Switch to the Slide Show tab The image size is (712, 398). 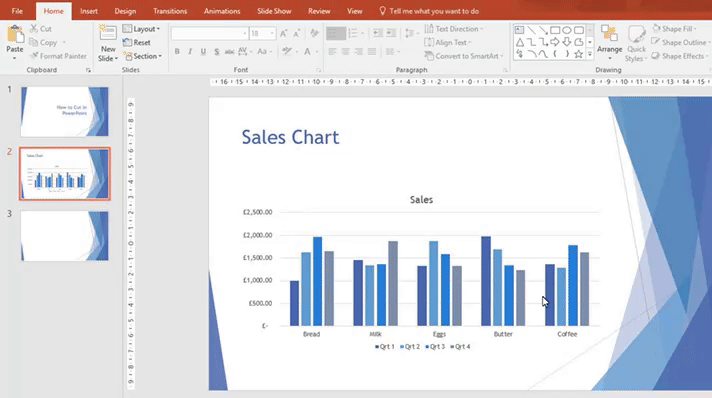[x=274, y=11]
